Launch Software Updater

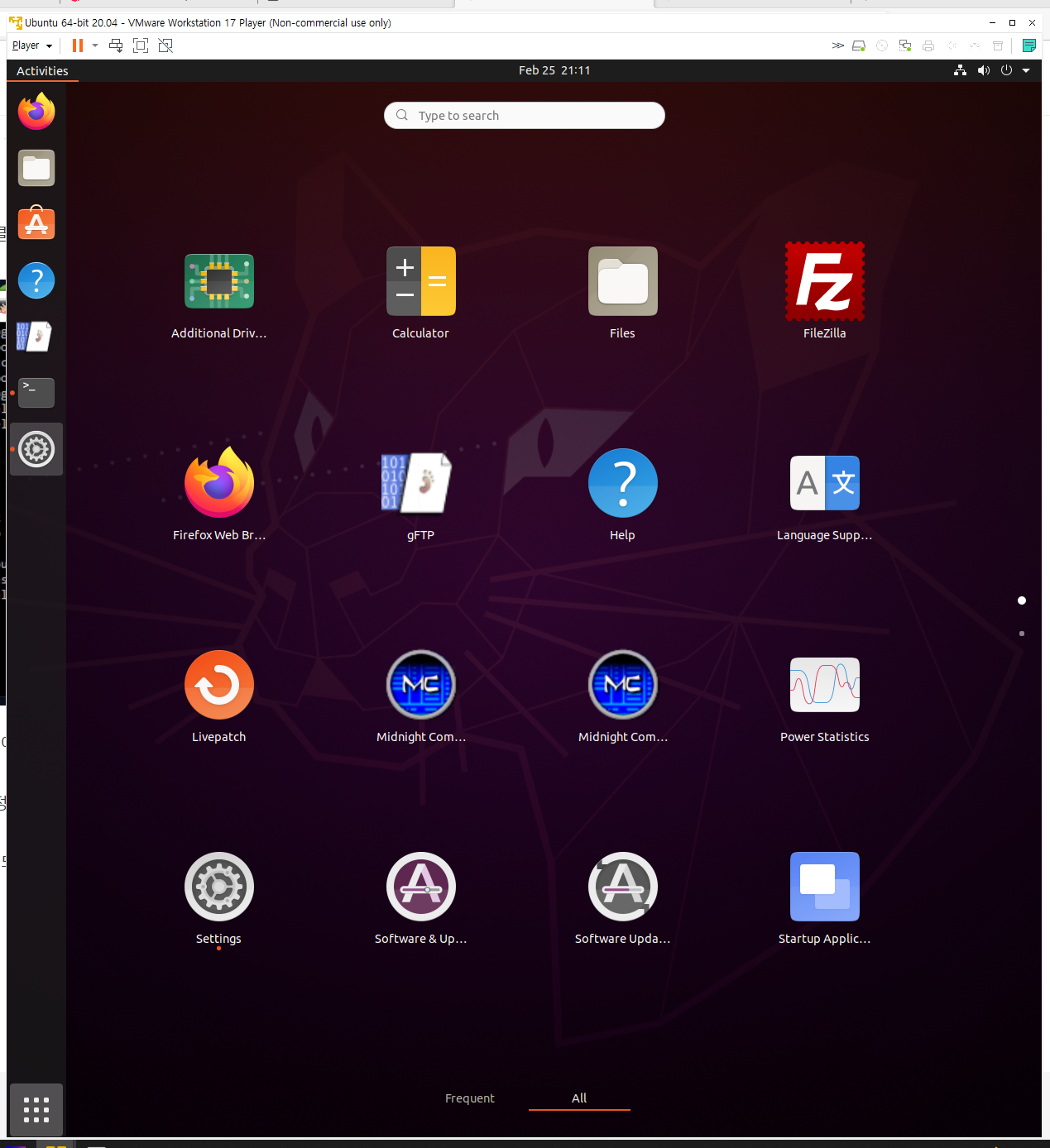622,887
